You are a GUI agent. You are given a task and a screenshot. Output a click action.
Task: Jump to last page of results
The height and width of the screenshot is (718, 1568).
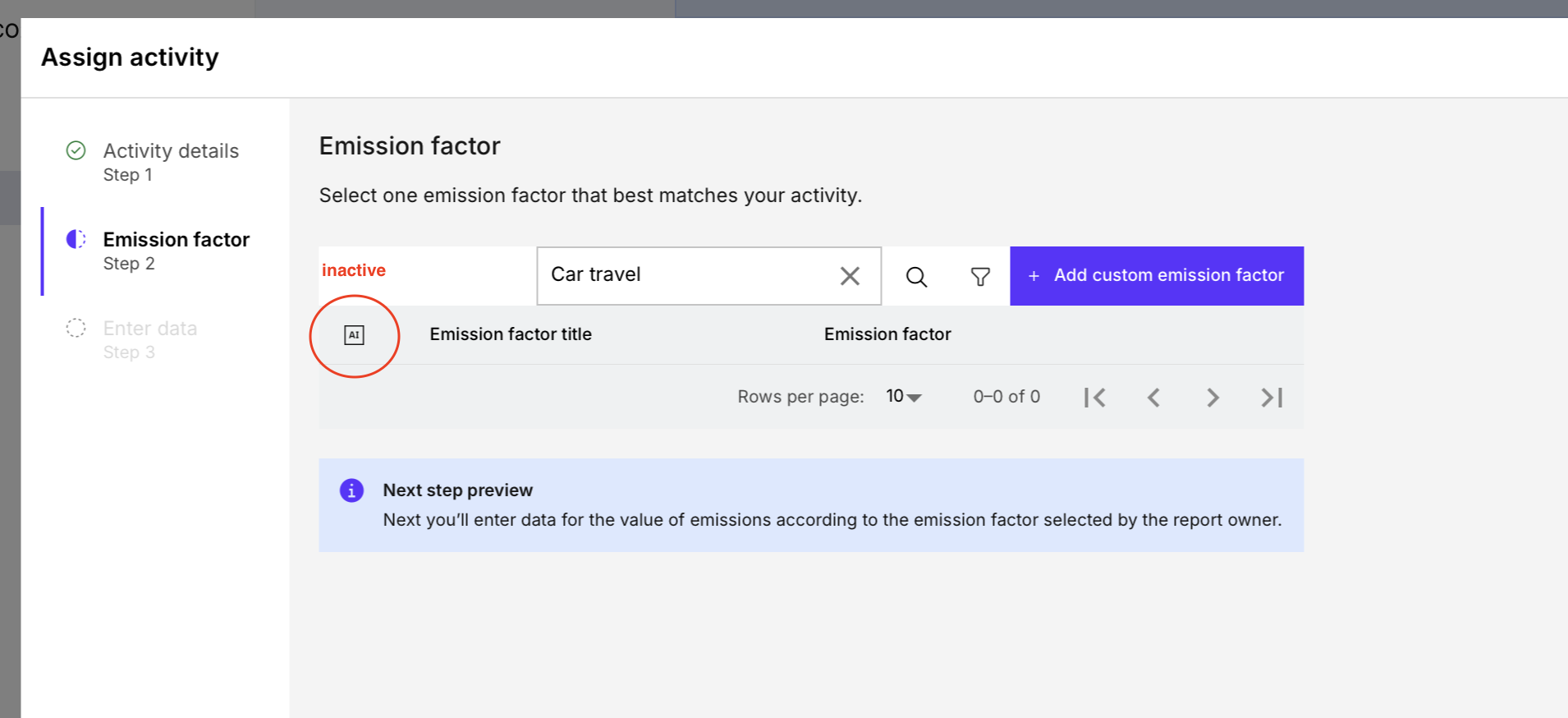1272,398
